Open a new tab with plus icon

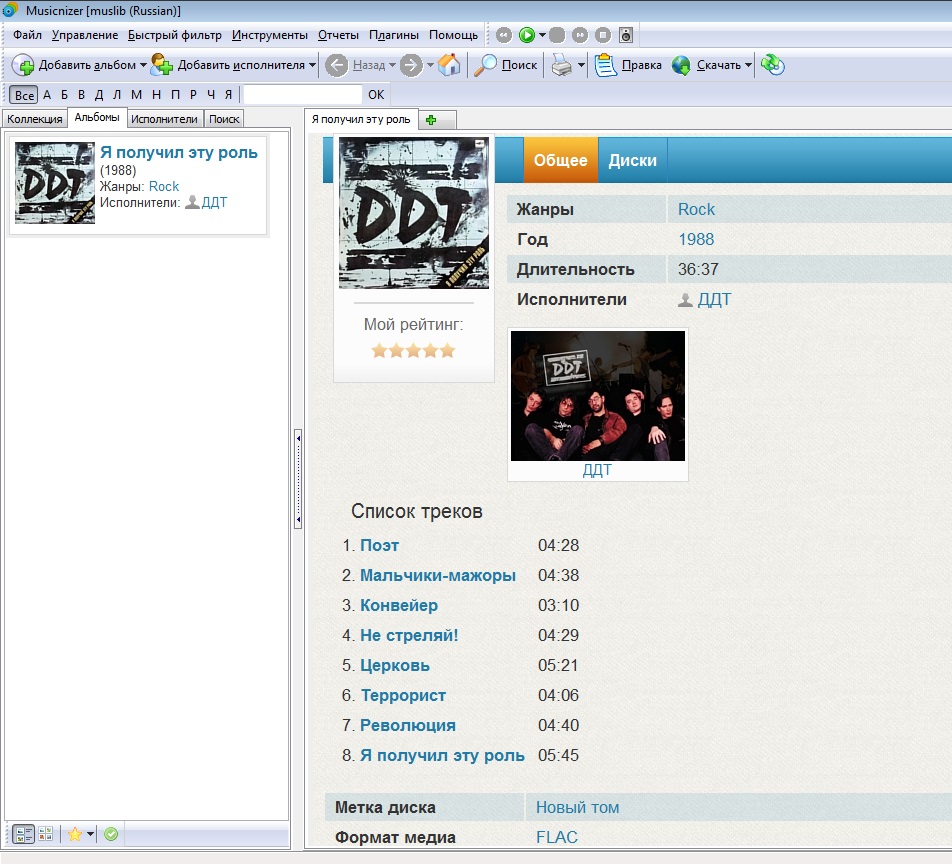coord(431,120)
